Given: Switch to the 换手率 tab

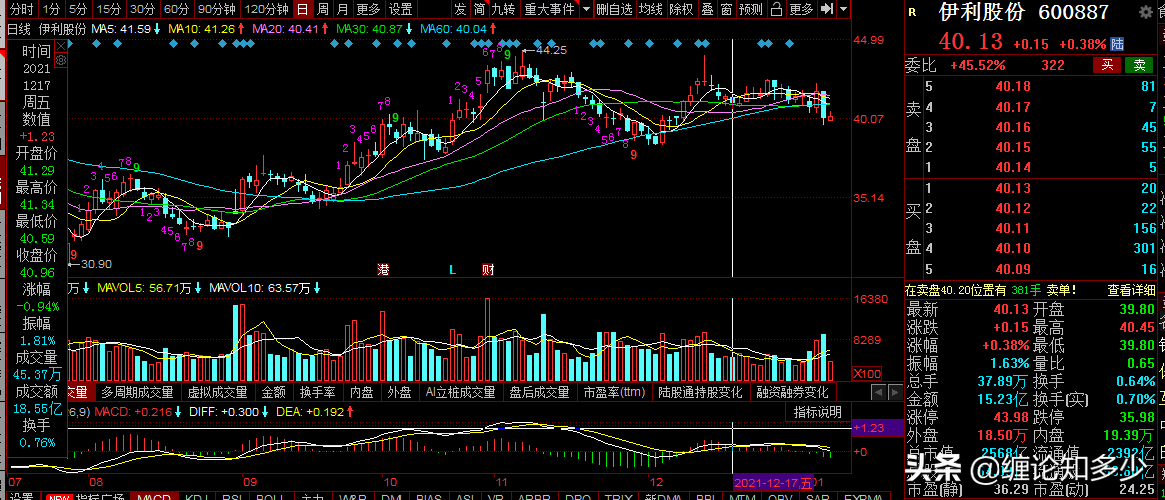Looking at the screenshot, I should click(x=317, y=392).
